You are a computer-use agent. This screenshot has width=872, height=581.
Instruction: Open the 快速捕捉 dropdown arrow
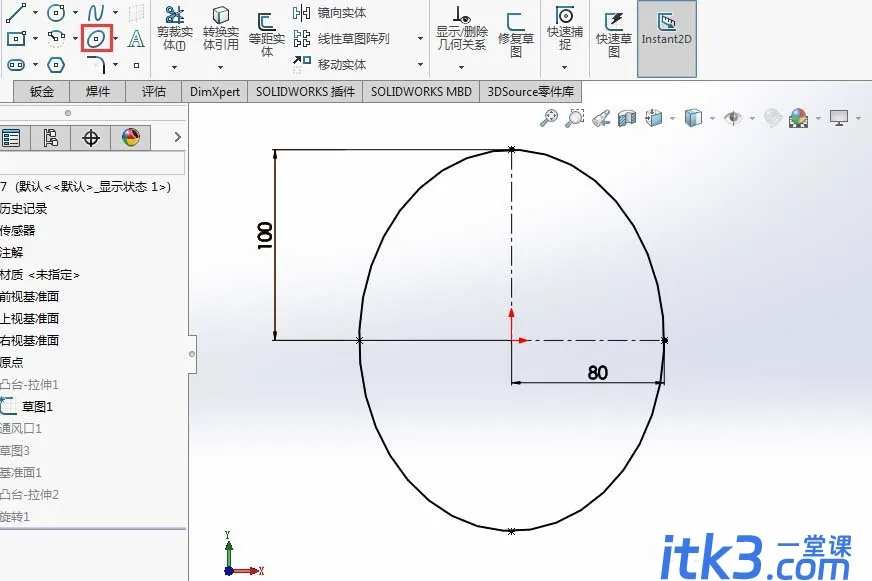coord(564,67)
